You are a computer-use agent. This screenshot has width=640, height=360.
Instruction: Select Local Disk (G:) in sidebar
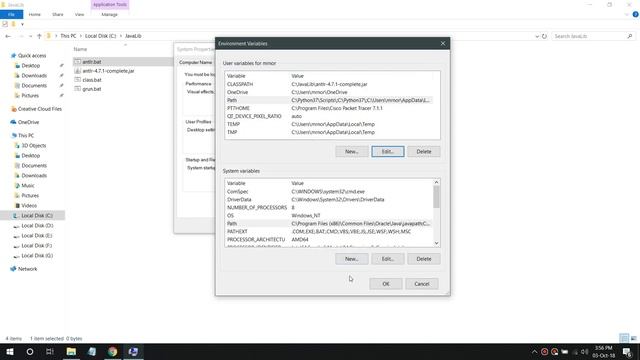[x=37, y=256]
